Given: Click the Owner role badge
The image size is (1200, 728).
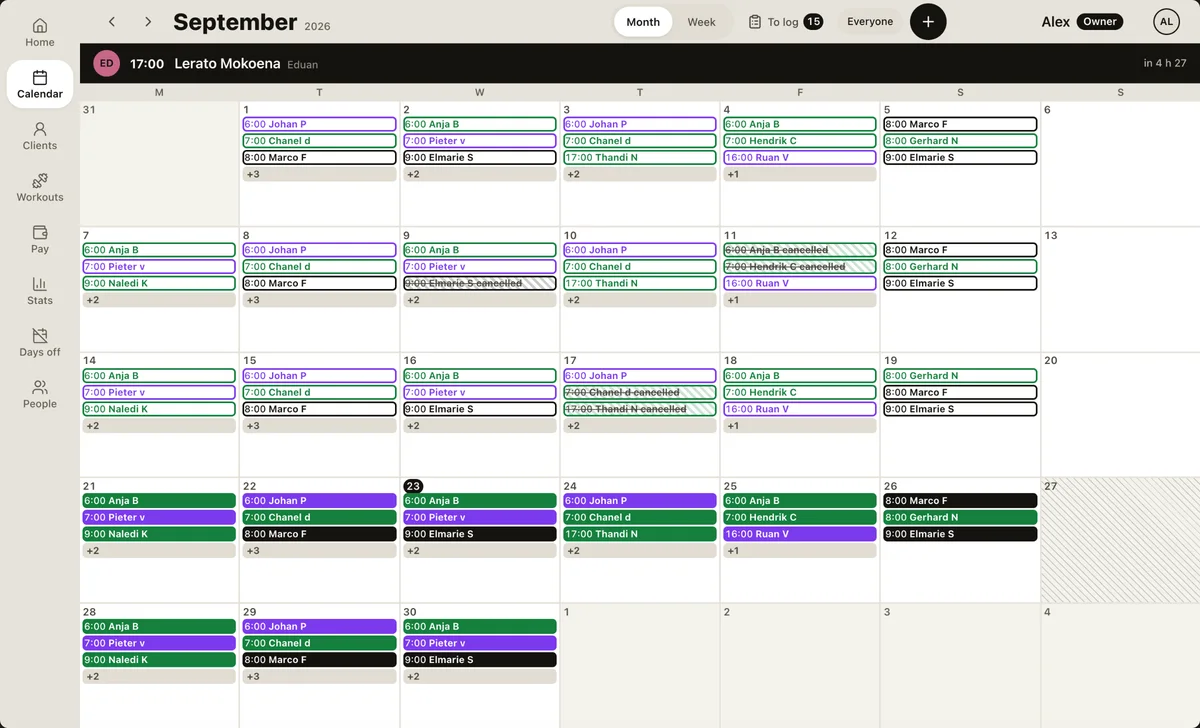Looking at the screenshot, I should point(1100,21).
